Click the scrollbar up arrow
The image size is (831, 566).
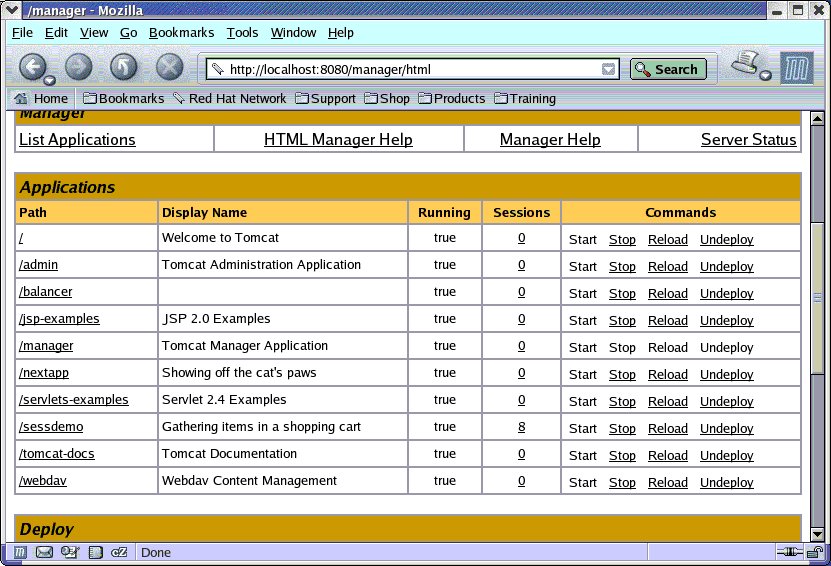pyautogui.click(x=817, y=119)
